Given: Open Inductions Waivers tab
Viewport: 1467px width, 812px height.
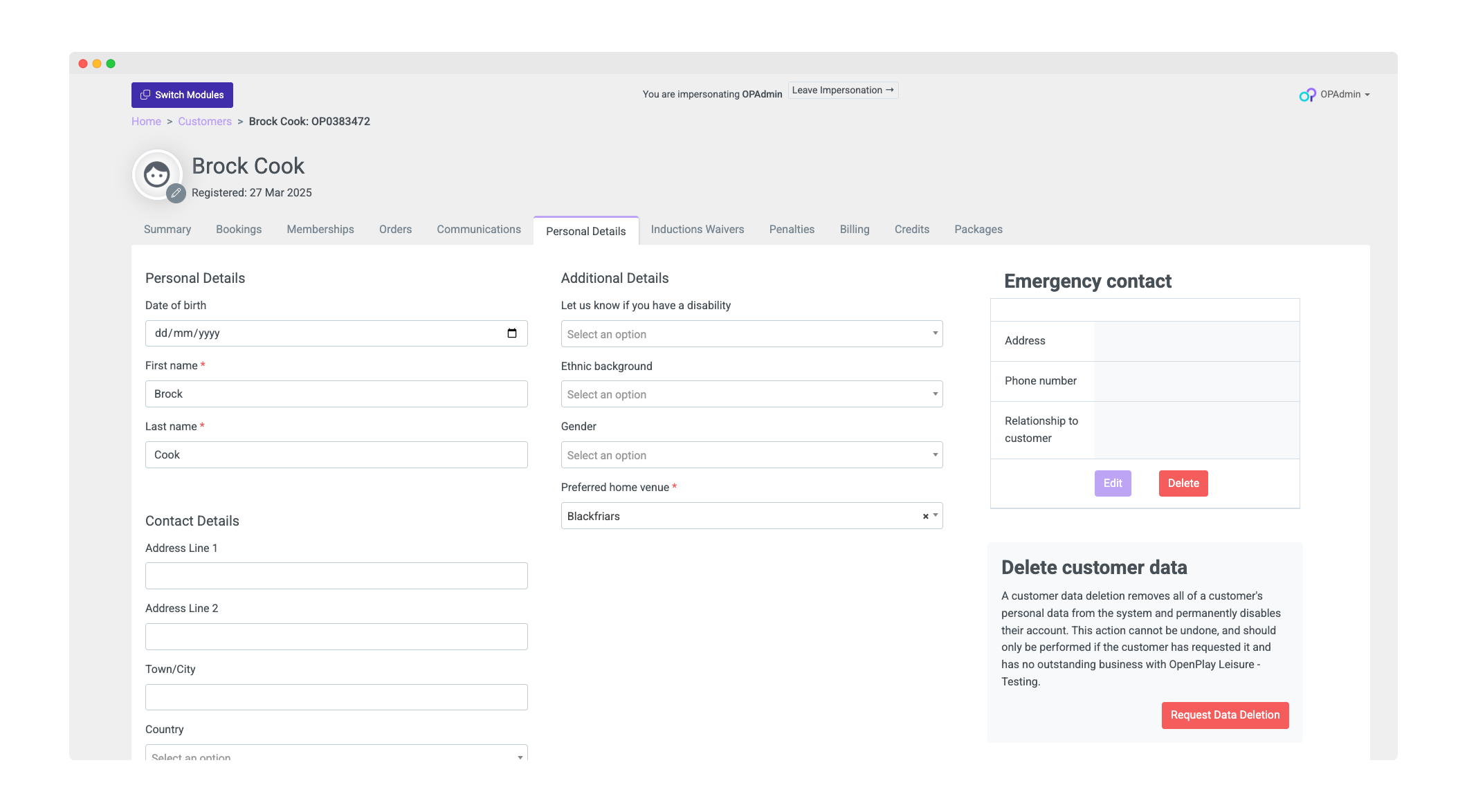Looking at the screenshot, I should pos(698,230).
